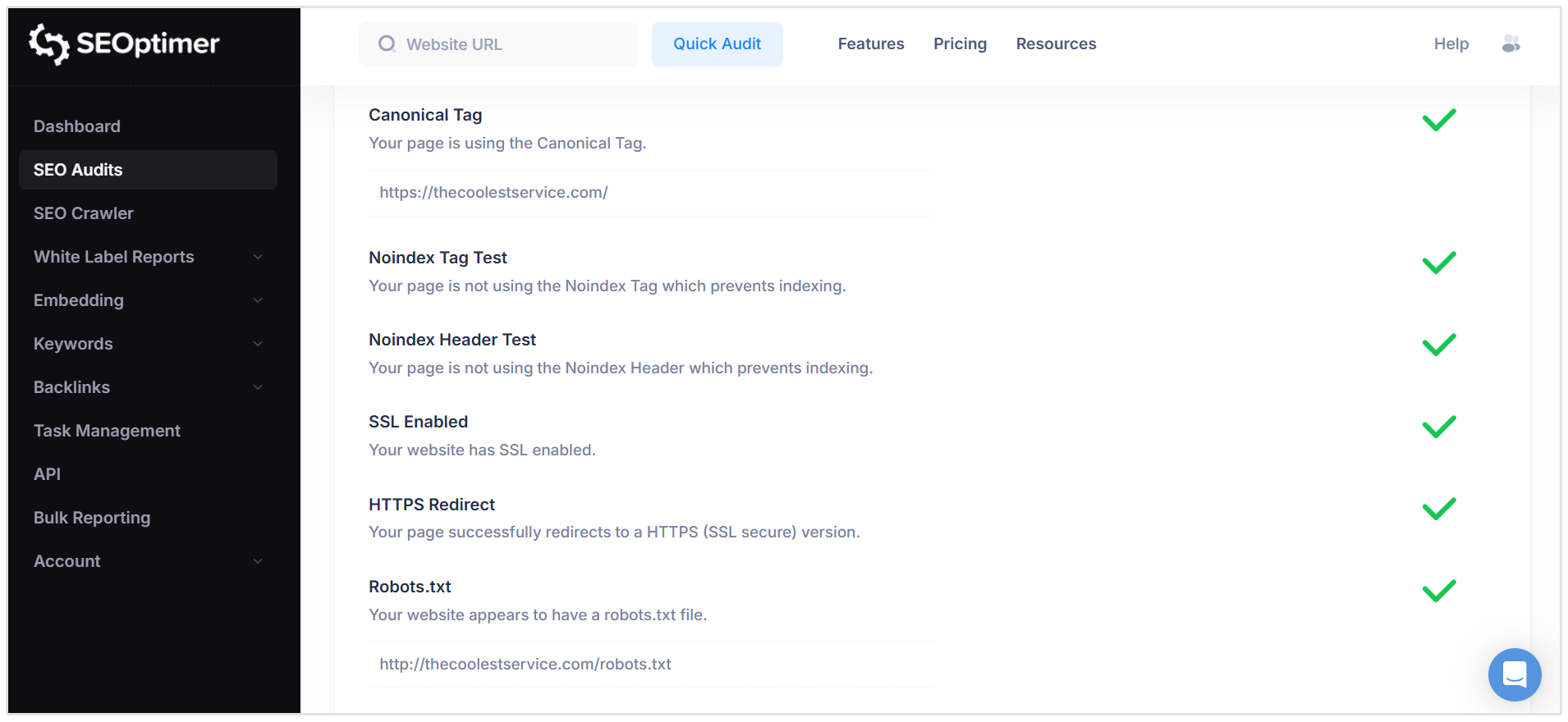Viewport: 1568px width, 722px height.
Task: Click the Help link
Action: coord(1451,43)
